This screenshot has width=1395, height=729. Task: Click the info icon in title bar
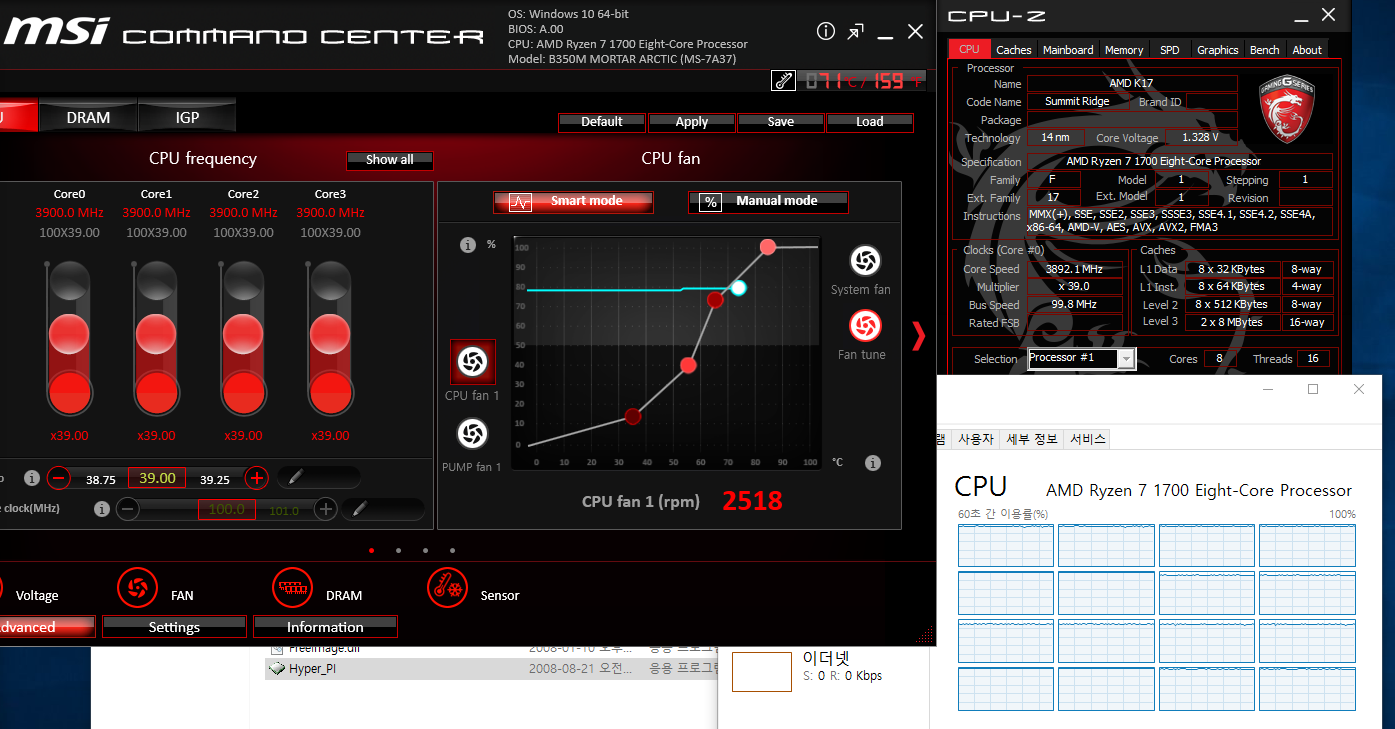coord(825,31)
